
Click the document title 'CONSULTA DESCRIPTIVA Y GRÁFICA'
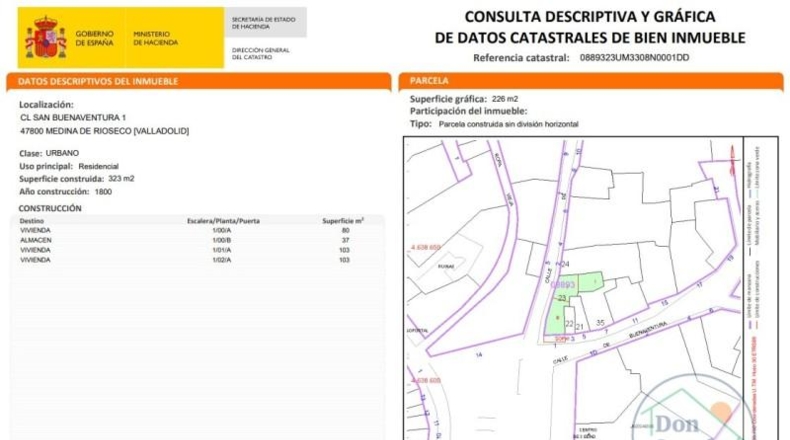(x=590, y=17)
